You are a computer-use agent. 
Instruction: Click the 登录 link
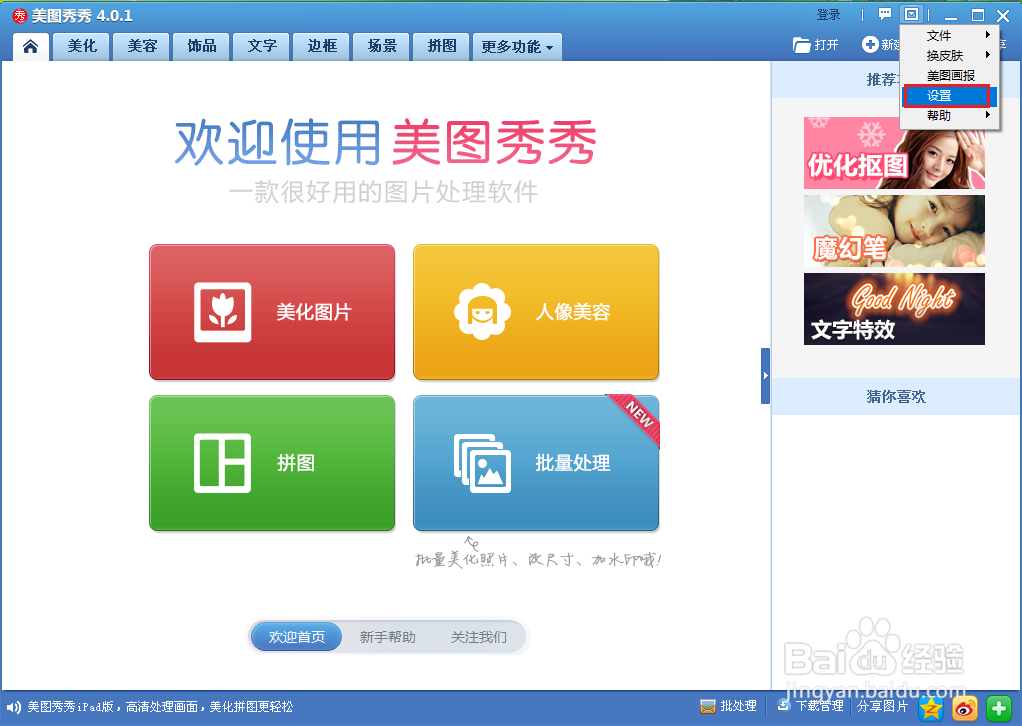click(x=828, y=14)
